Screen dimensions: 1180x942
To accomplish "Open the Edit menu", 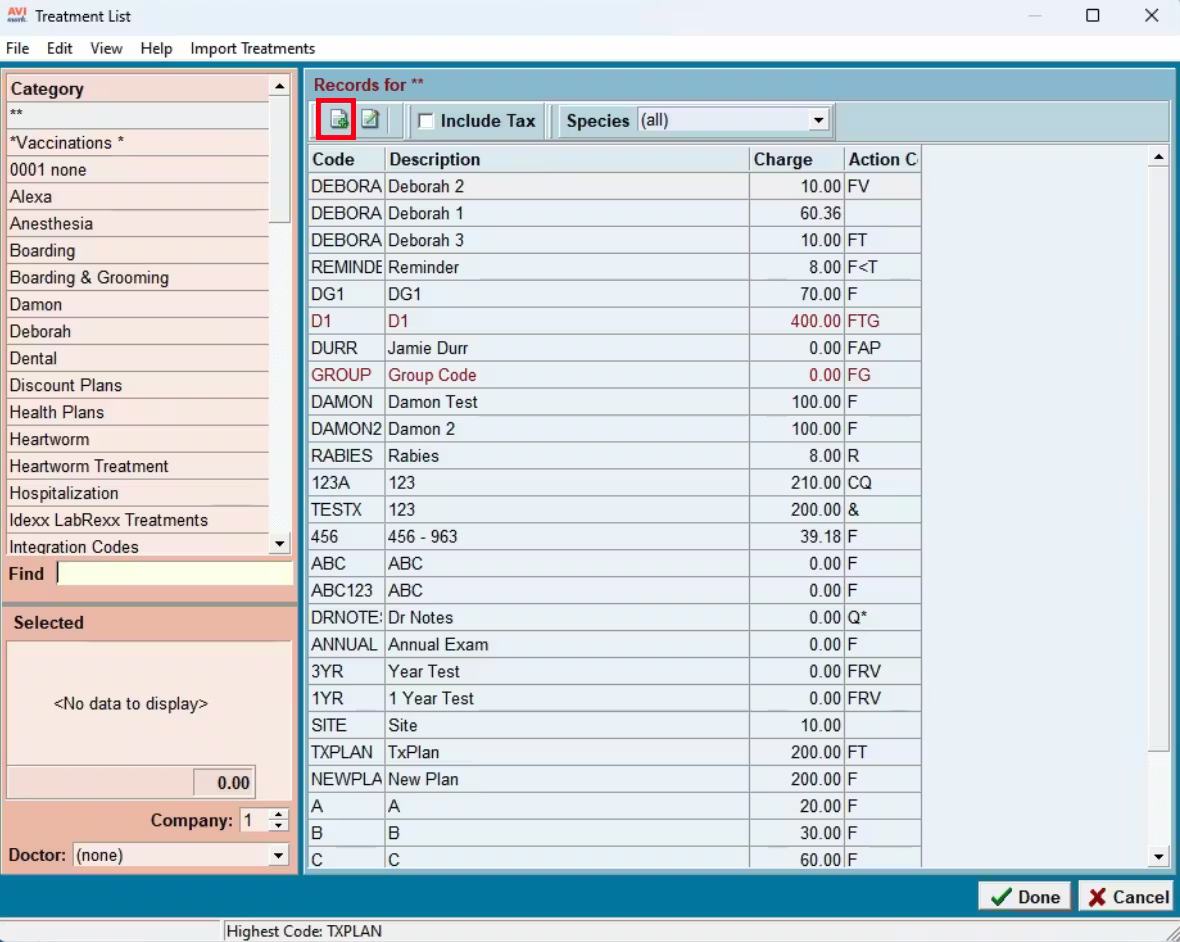I will tap(59, 48).
